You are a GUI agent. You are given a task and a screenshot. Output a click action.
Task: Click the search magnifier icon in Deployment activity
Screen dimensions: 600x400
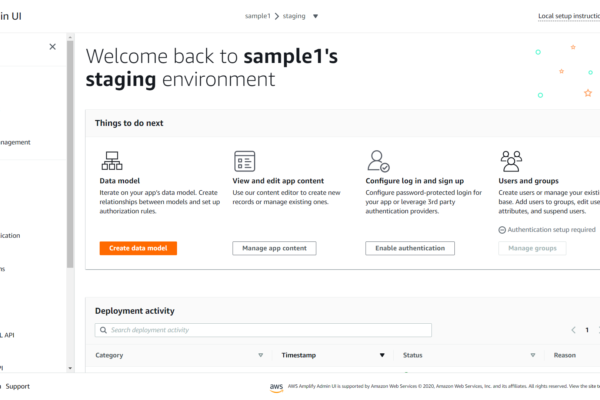click(102, 330)
